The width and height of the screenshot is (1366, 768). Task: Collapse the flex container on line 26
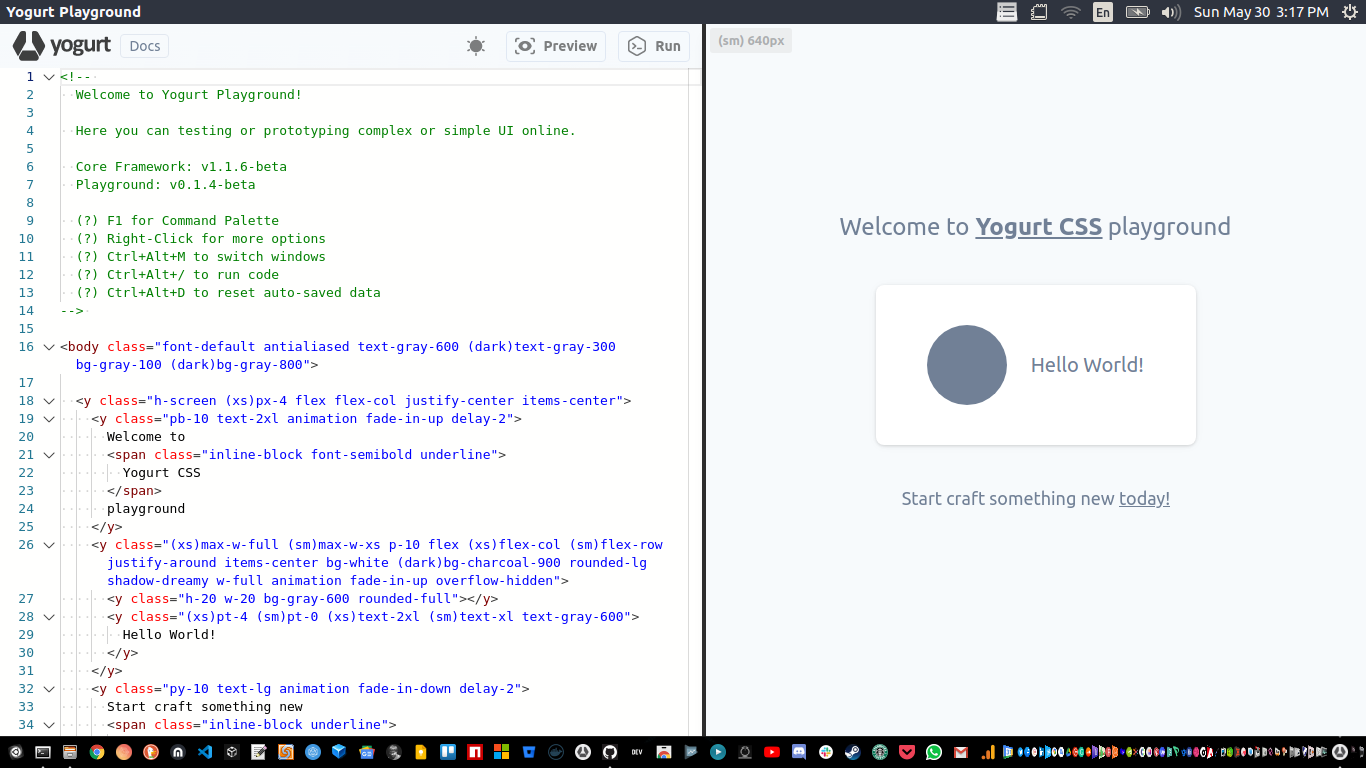[x=48, y=545]
